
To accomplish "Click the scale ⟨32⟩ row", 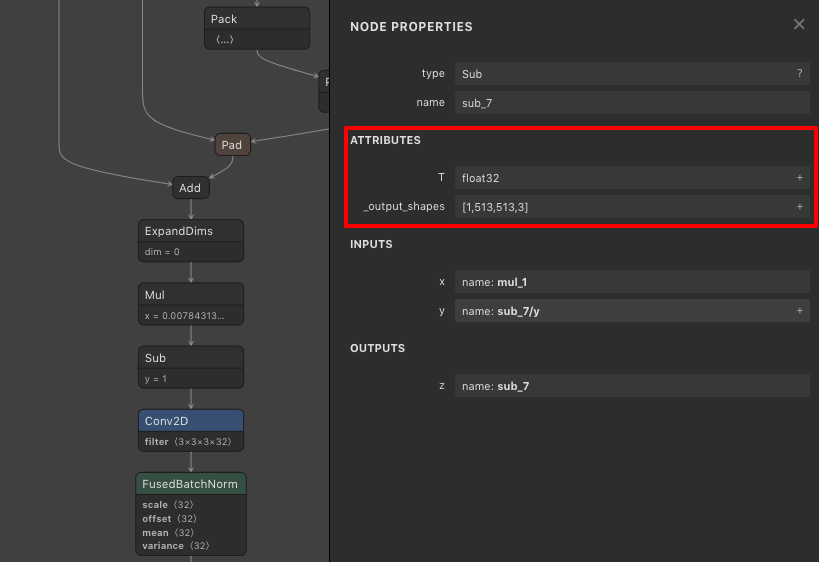I will (x=168, y=505).
